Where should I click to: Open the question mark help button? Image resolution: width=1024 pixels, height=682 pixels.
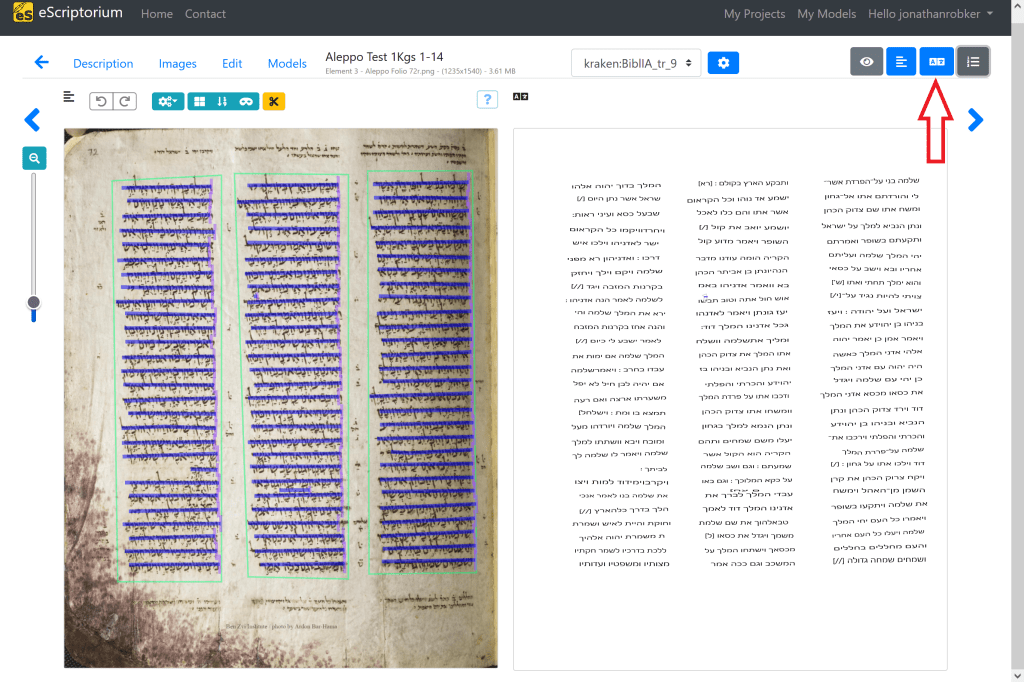click(x=487, y=99)
